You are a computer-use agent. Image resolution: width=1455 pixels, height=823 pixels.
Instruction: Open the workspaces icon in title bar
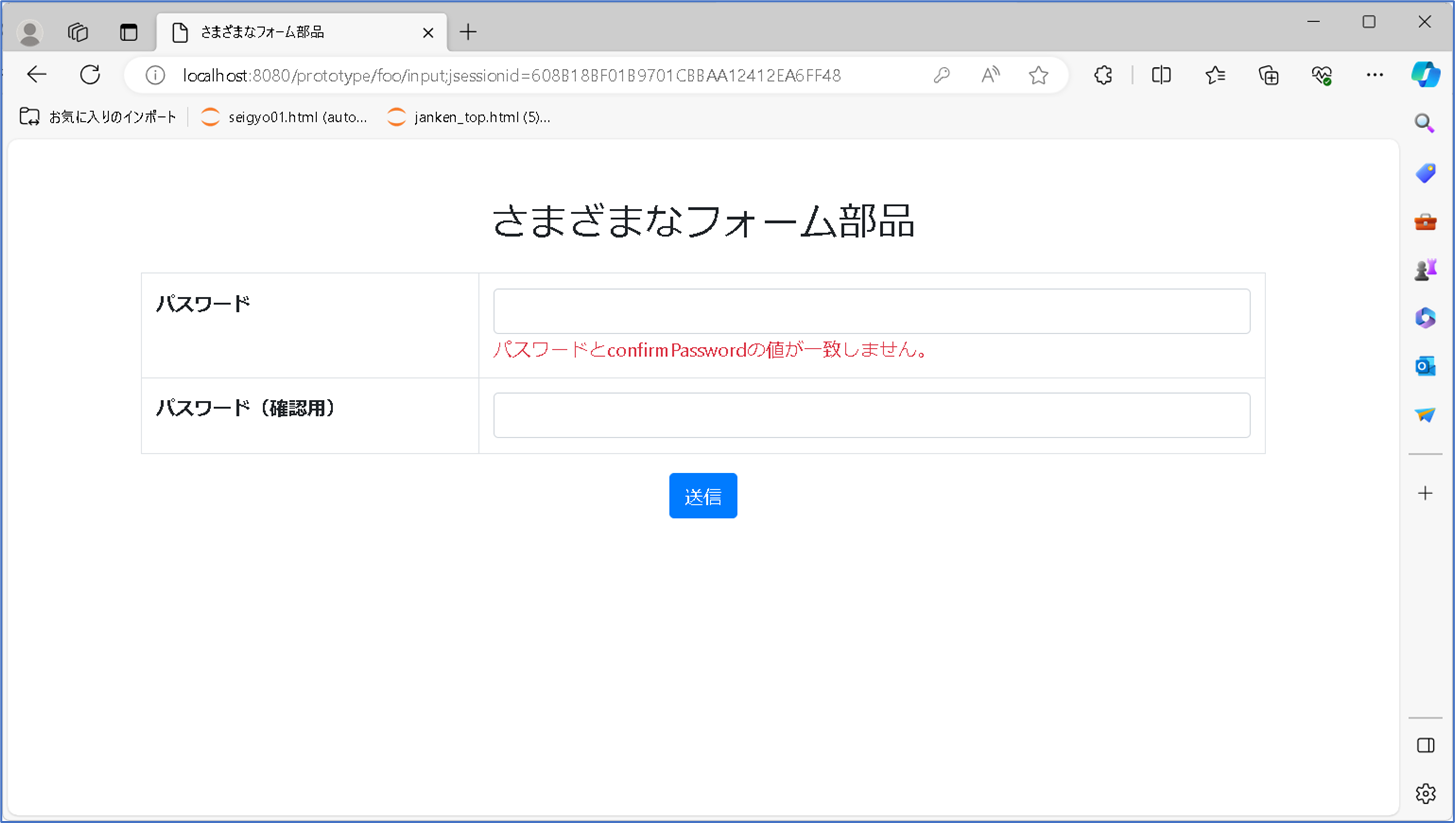tap(78, 32)
